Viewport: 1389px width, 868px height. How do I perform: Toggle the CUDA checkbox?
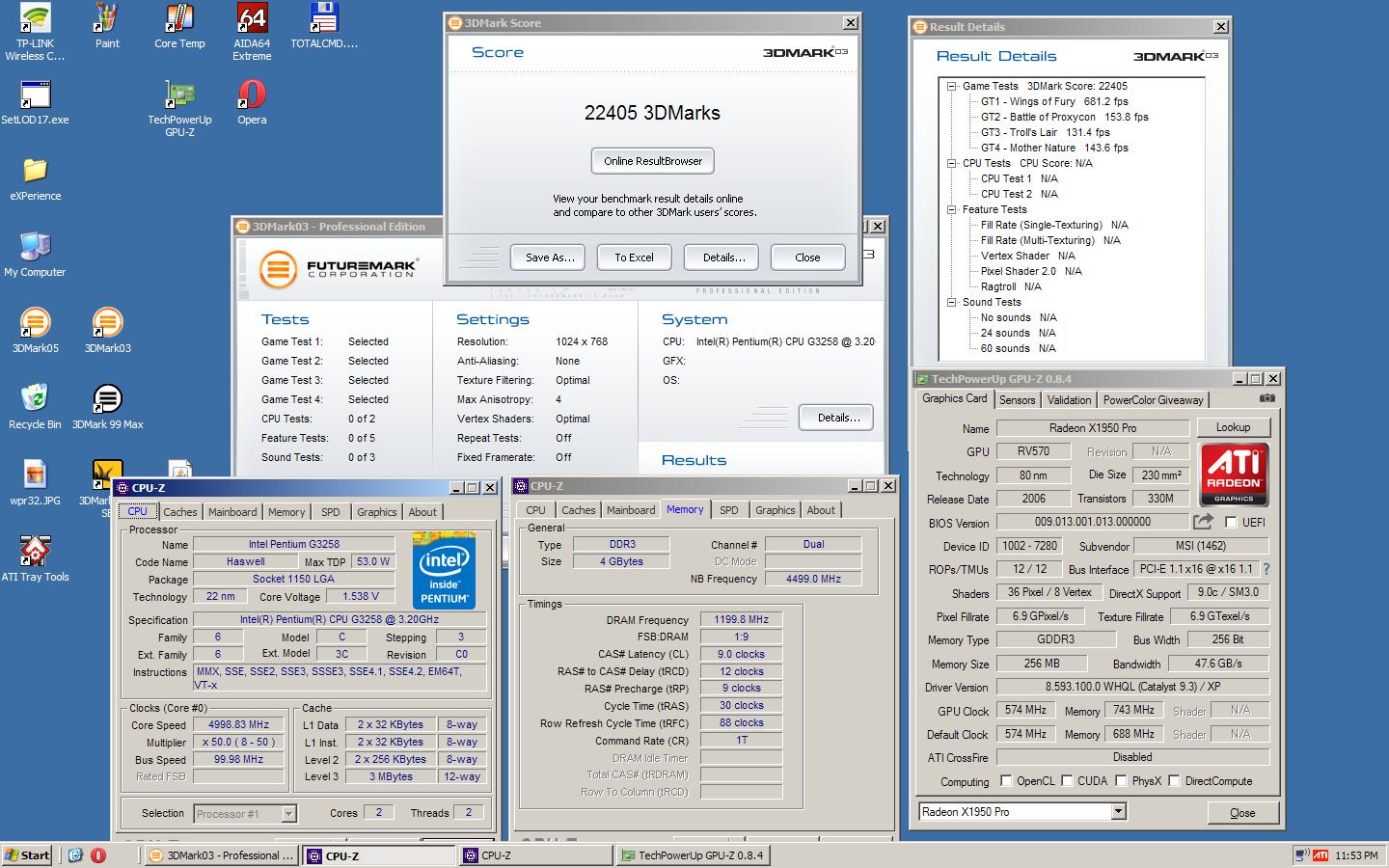1067,780
